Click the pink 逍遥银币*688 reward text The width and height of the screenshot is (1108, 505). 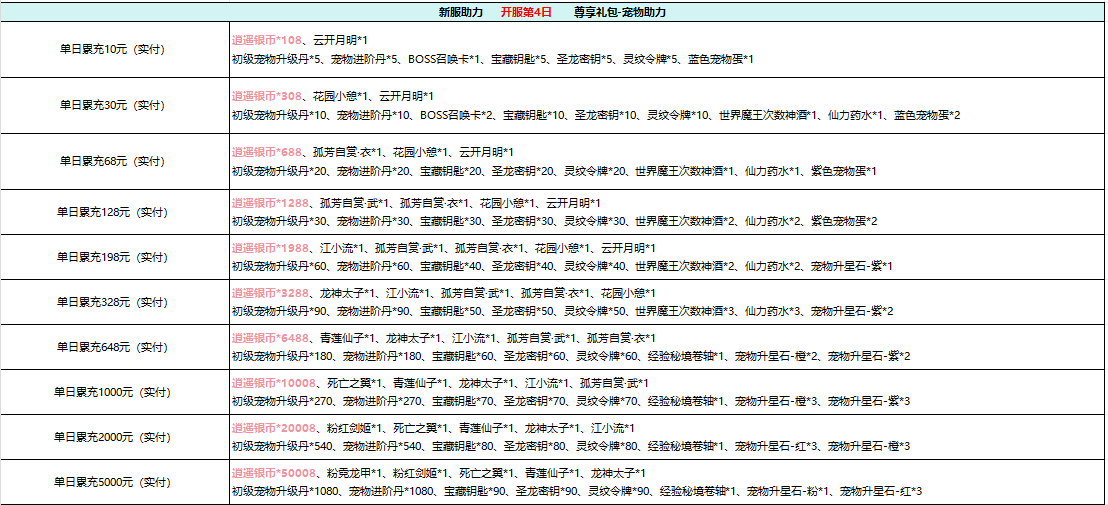point(267,152)
